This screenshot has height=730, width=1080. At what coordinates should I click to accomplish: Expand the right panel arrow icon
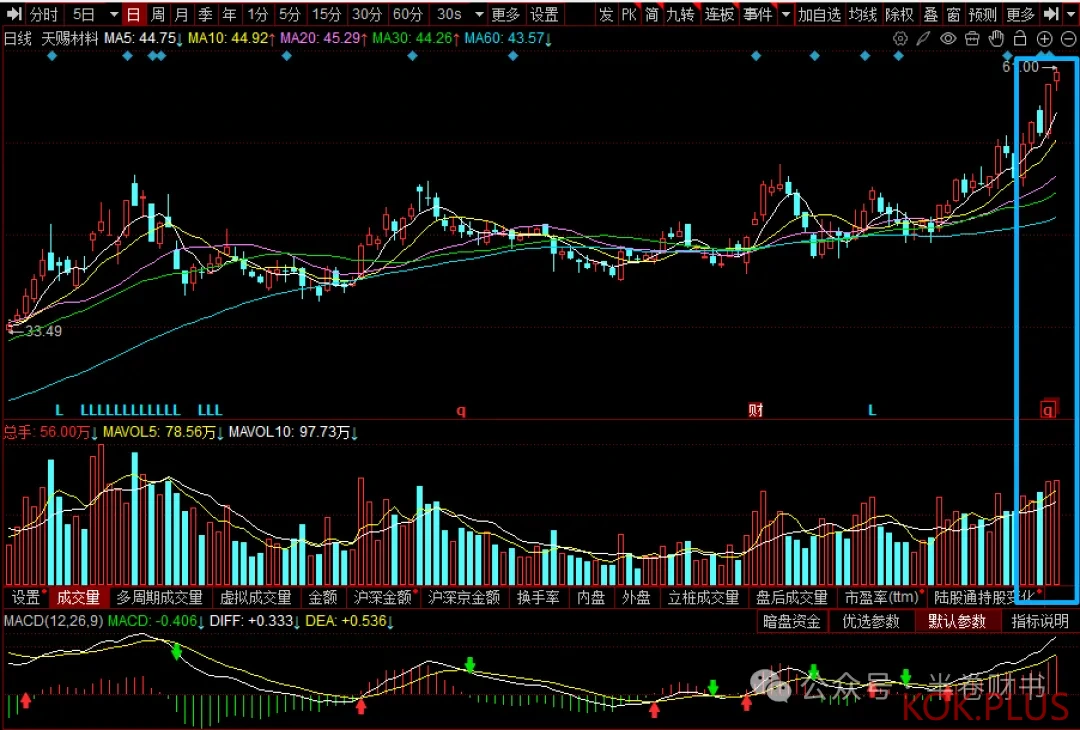(1050, 14)
